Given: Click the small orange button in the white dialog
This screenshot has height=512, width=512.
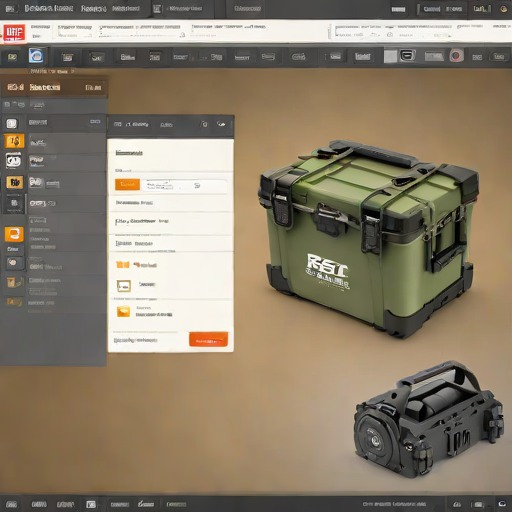Looking at the screenshot, I should click(x=127, y=184).
